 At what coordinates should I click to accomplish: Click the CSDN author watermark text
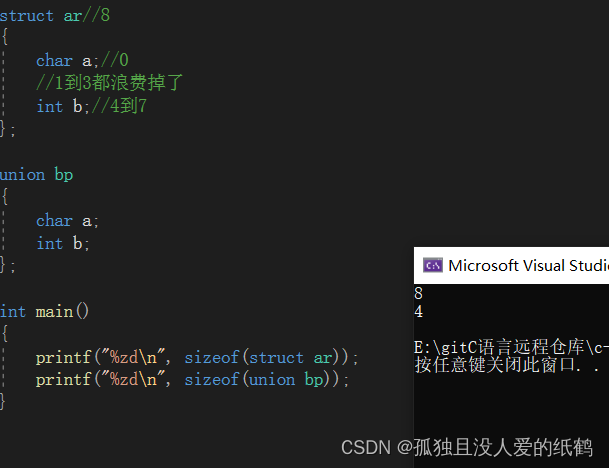[467, 447]
